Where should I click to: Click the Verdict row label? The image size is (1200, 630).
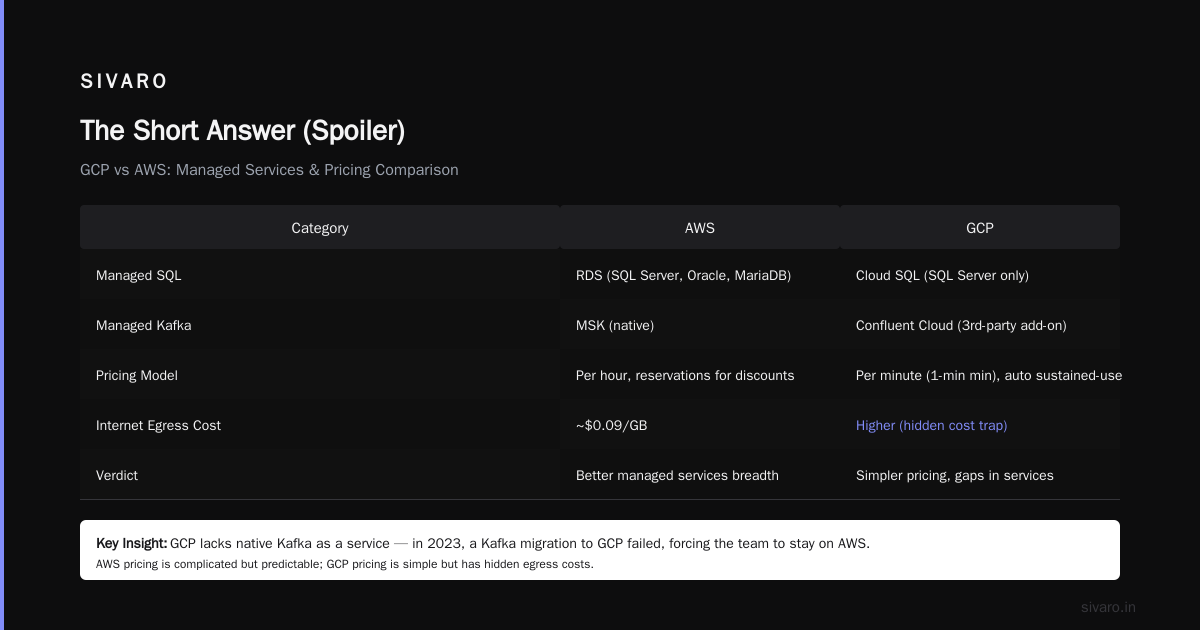117,475
